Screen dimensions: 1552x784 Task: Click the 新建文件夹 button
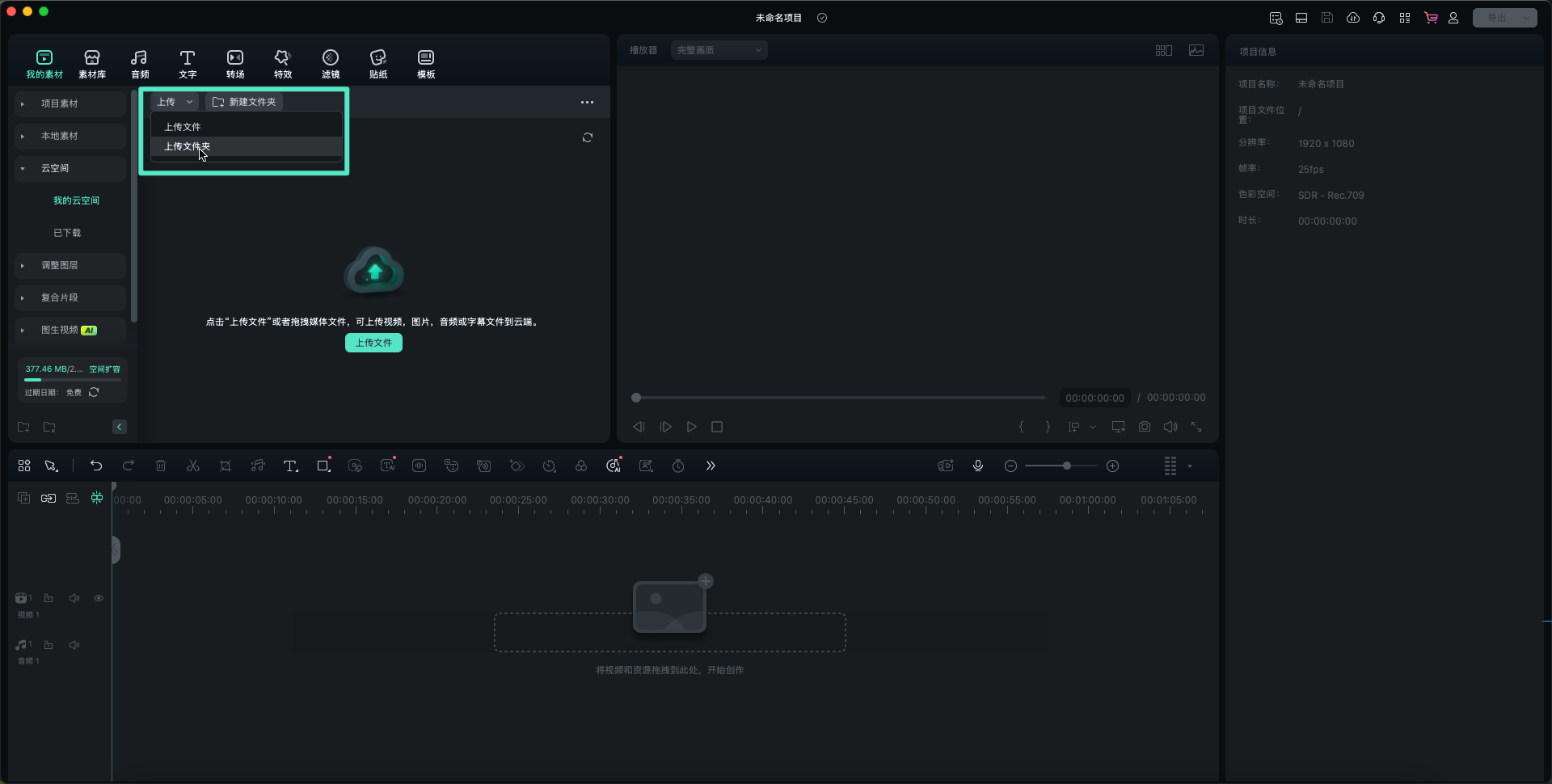click(244, 103)
